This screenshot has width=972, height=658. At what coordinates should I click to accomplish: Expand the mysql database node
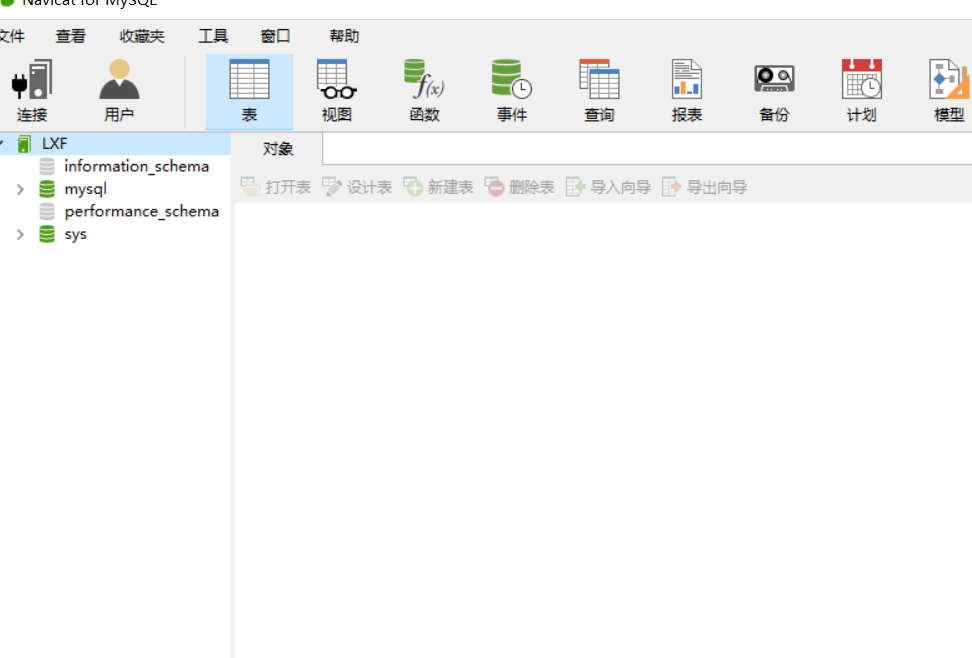coord(20,189)
